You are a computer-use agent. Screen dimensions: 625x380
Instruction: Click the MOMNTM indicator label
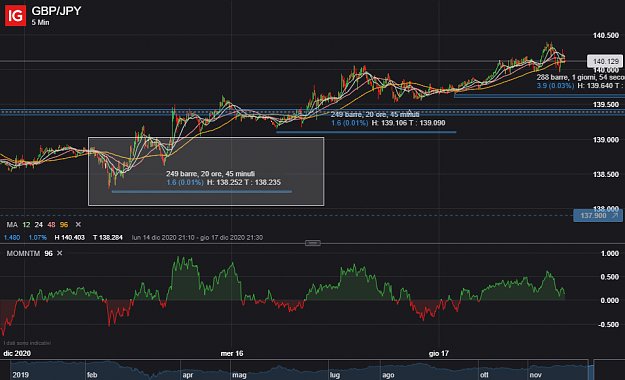tap(23, 254)
